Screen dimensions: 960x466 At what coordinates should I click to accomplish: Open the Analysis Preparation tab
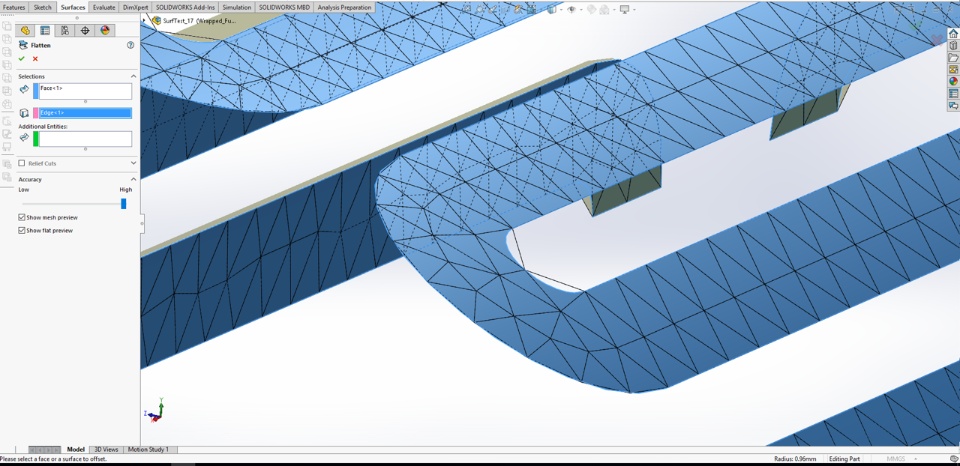pyautogui.click(x=344, y=7)
